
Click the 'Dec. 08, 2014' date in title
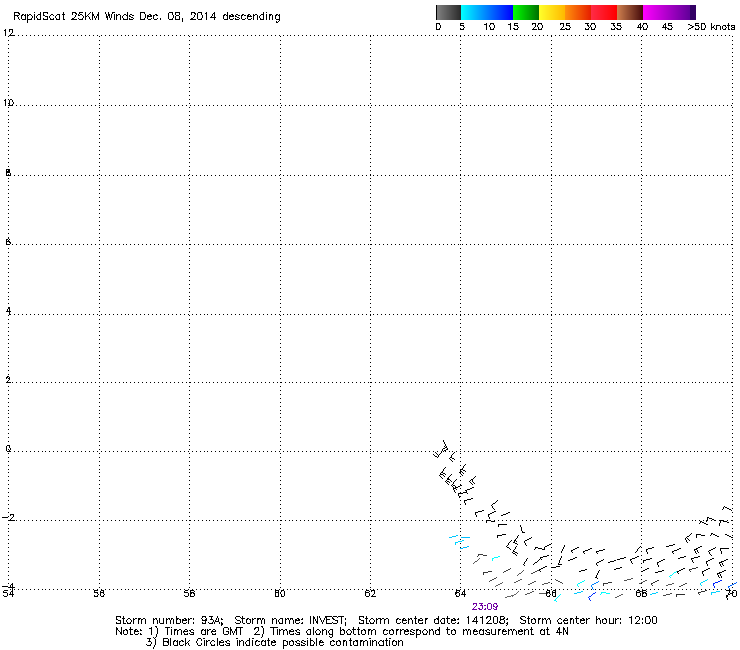tap(177, 16)
